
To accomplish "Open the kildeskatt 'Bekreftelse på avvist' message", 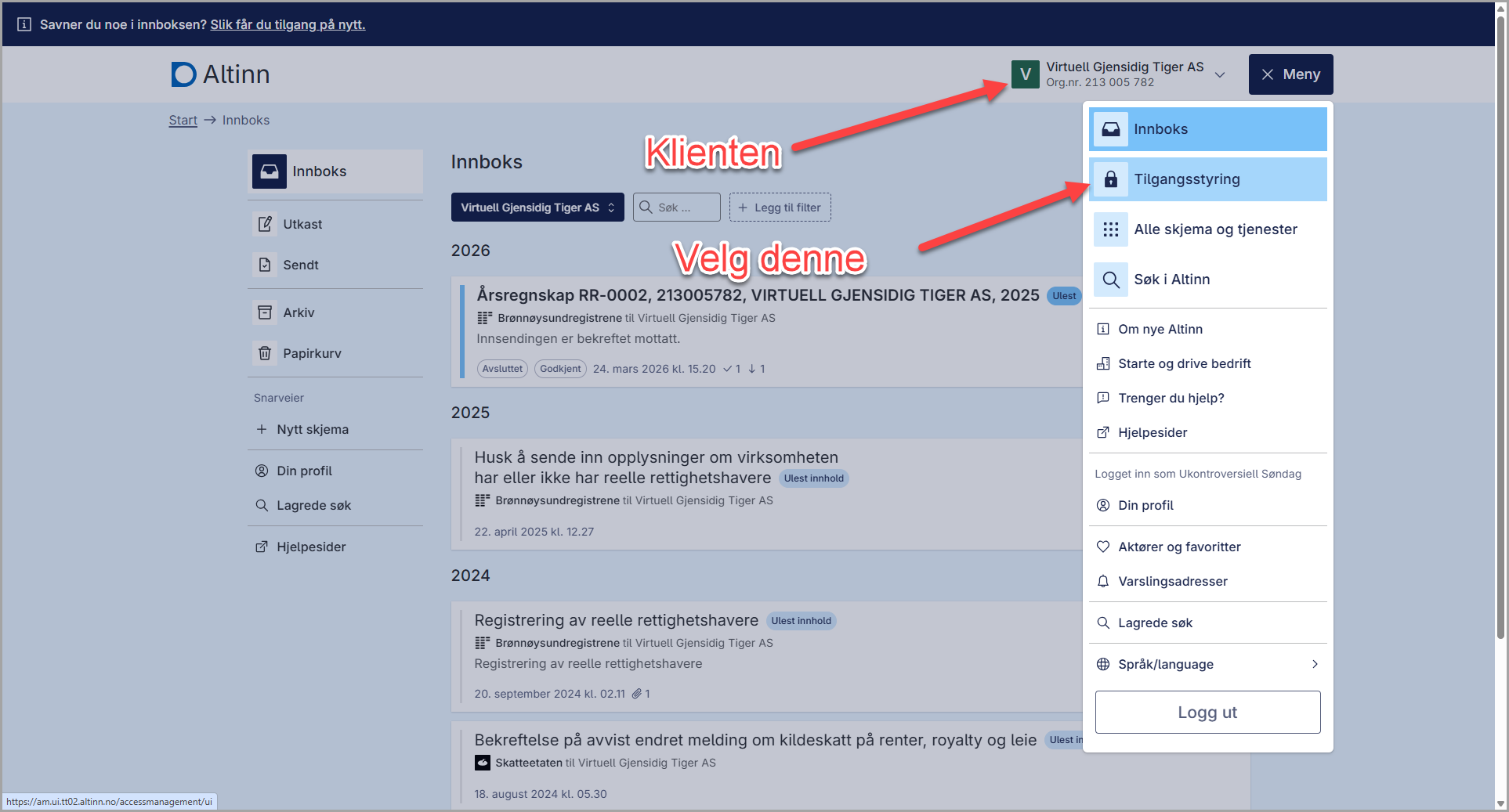I will click(755, 740).
